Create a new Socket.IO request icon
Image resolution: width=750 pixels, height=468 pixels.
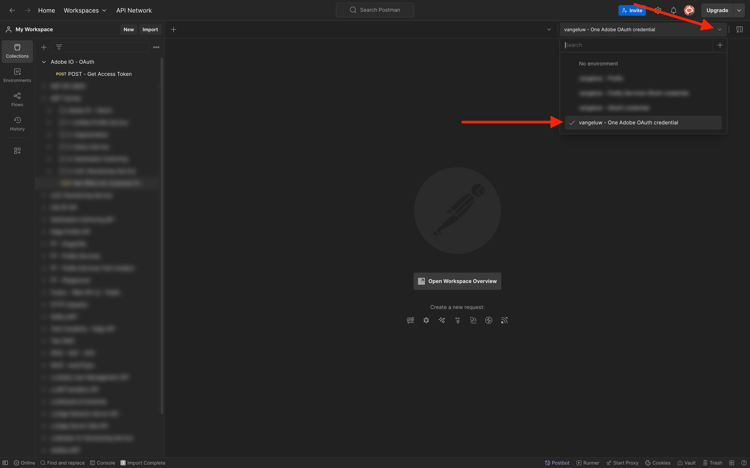[488, 320]
